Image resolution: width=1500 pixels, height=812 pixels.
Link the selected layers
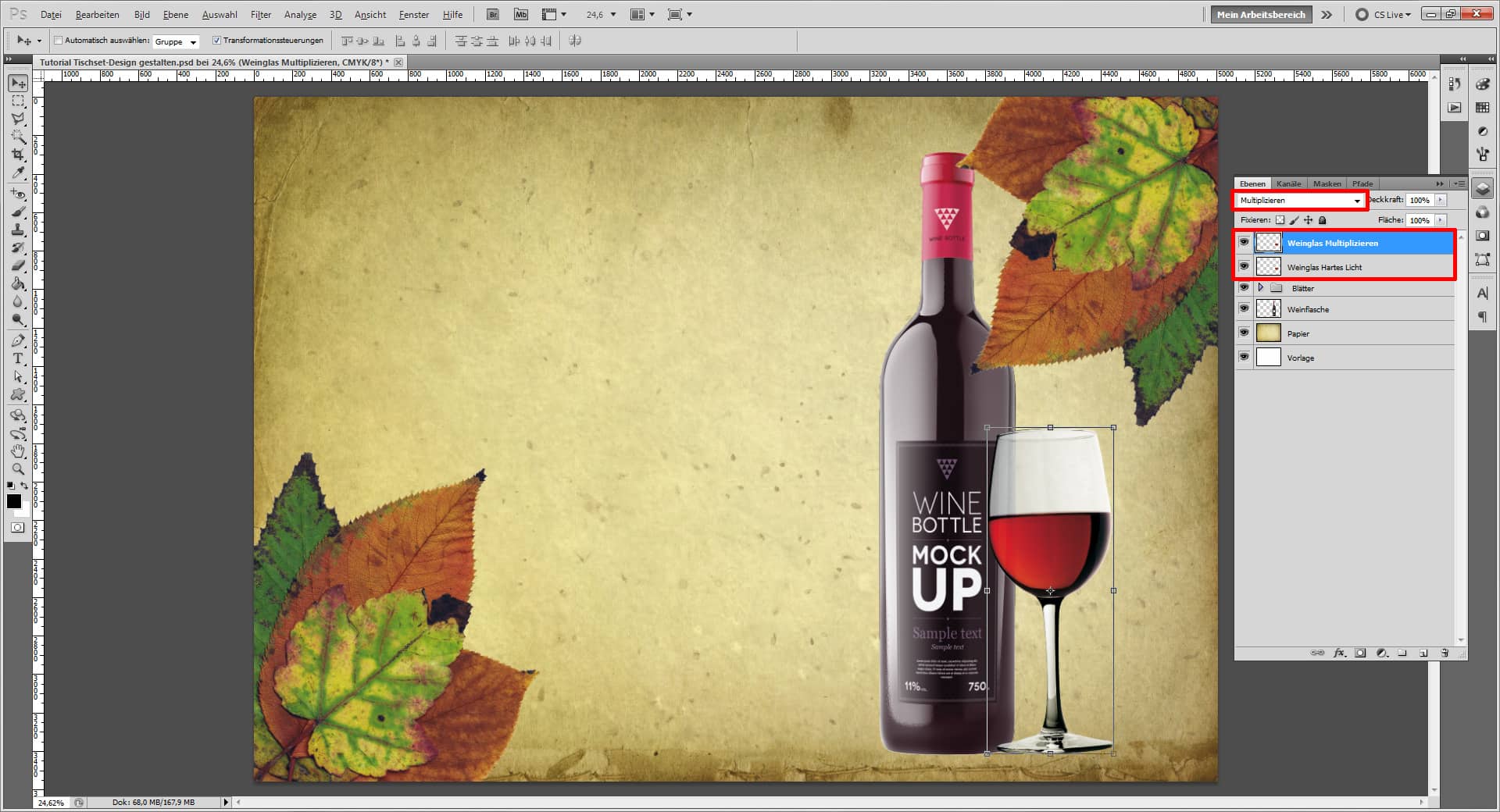[x=1319, y=653]
